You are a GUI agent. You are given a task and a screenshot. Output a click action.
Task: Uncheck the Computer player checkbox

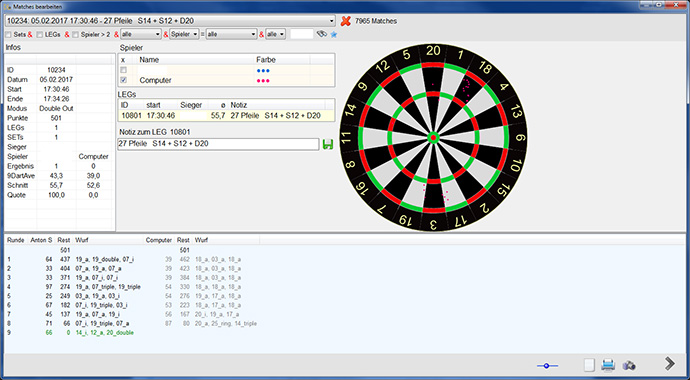[x=124, y=80]
